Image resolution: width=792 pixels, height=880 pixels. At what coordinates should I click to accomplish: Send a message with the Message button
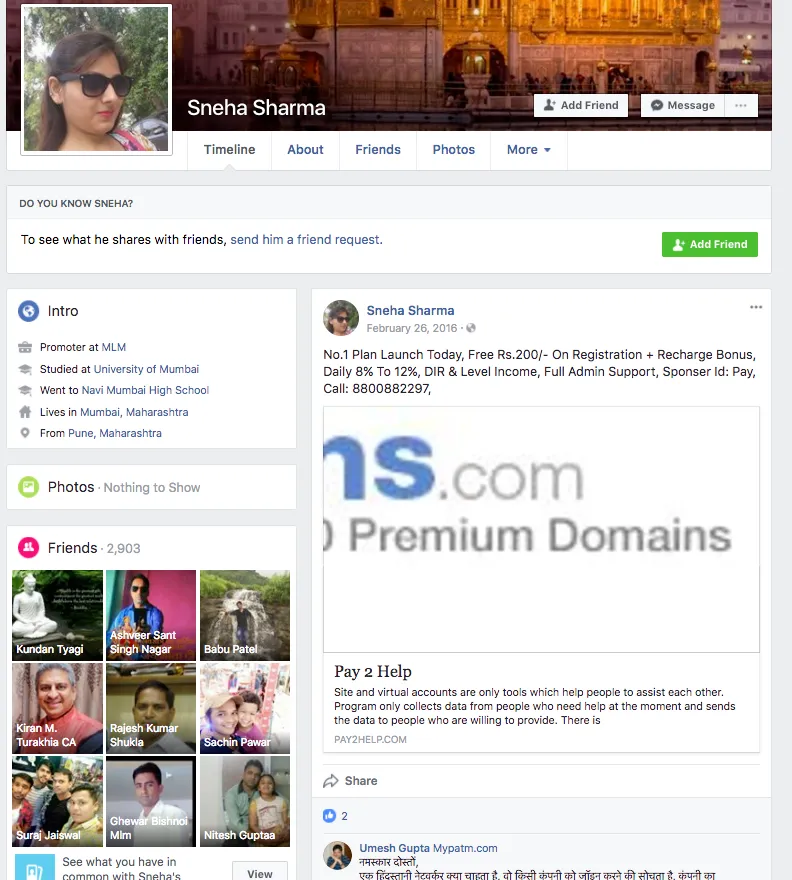pyautogui.click(x=683, y=106)
